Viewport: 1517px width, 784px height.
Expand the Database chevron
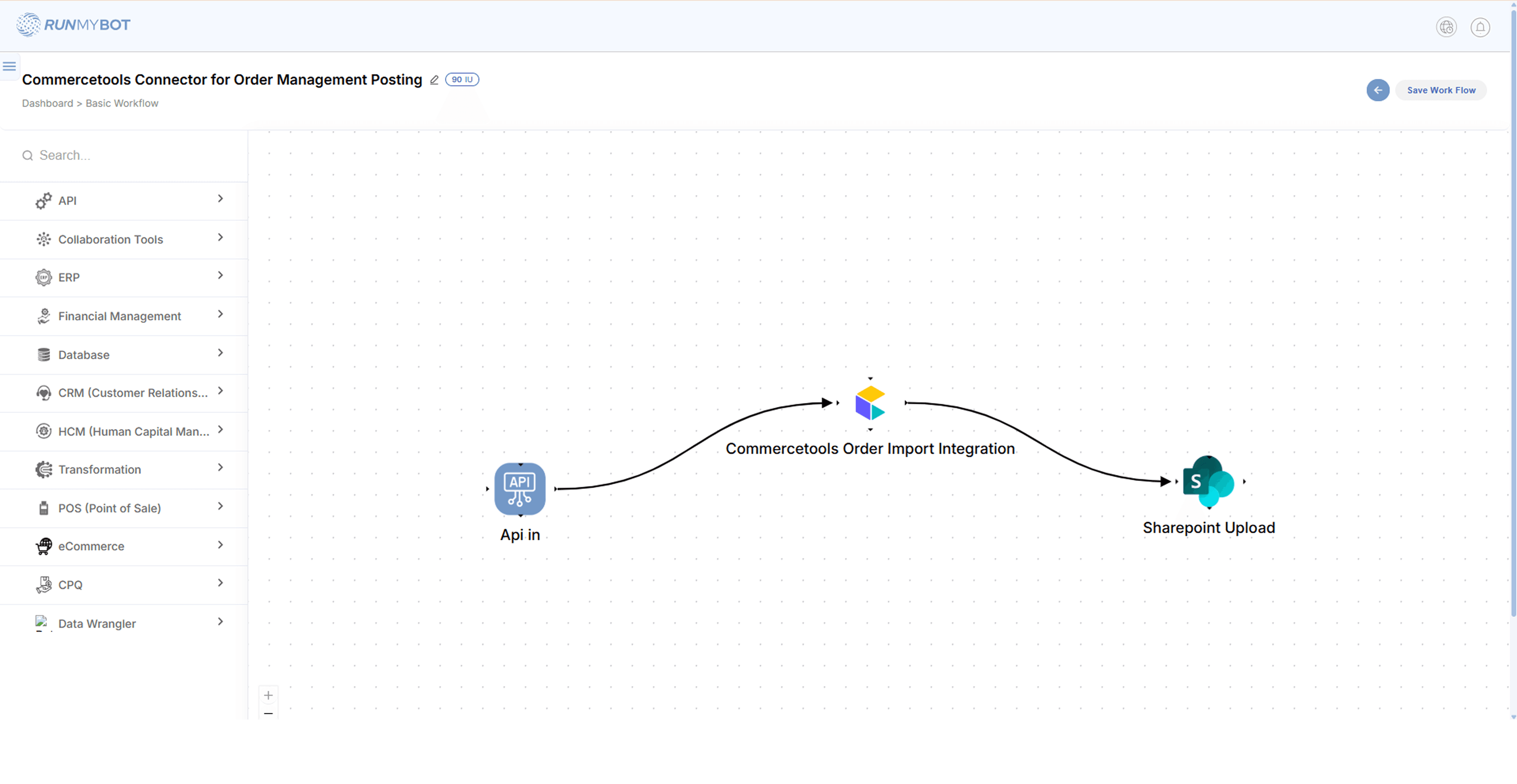[x=220, y=353]
